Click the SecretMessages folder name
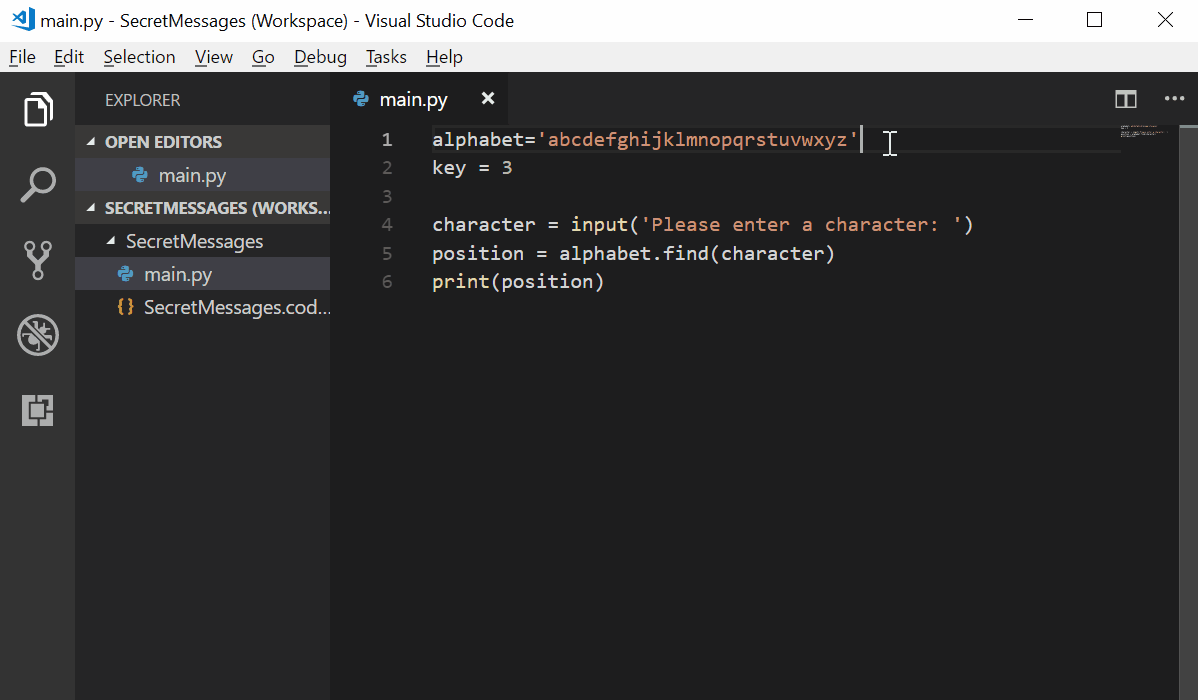This screenshot has height=700, width=1198. click(x=194, y=241)
